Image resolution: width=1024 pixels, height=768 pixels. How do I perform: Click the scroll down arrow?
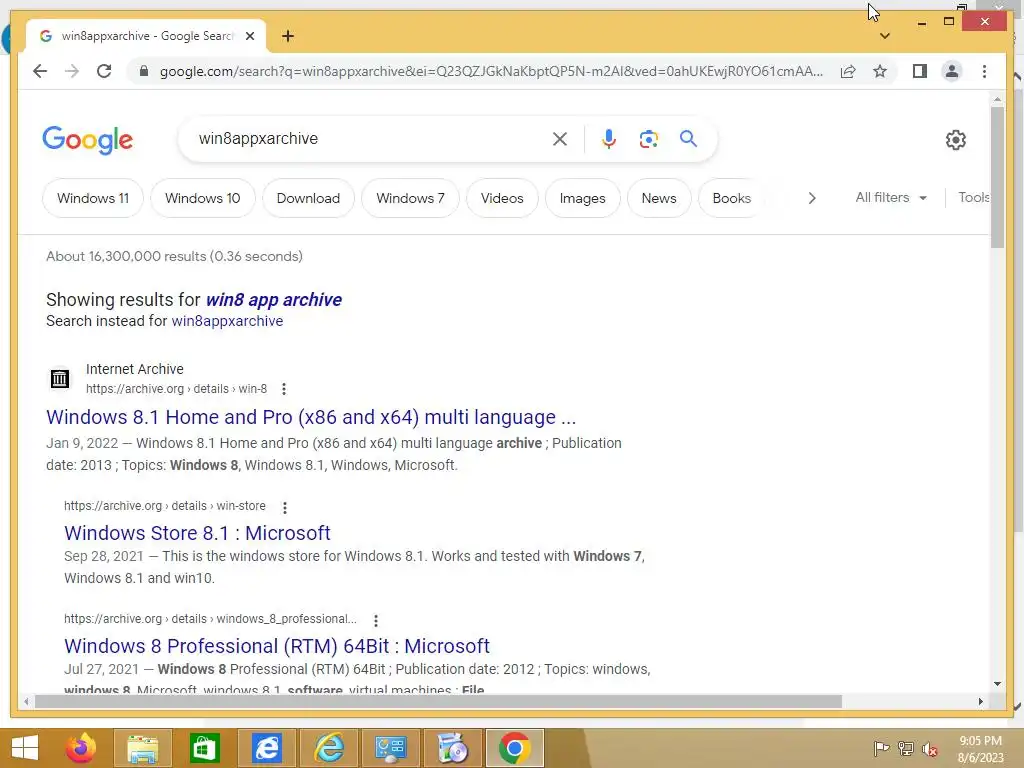(x=997, y=684)
